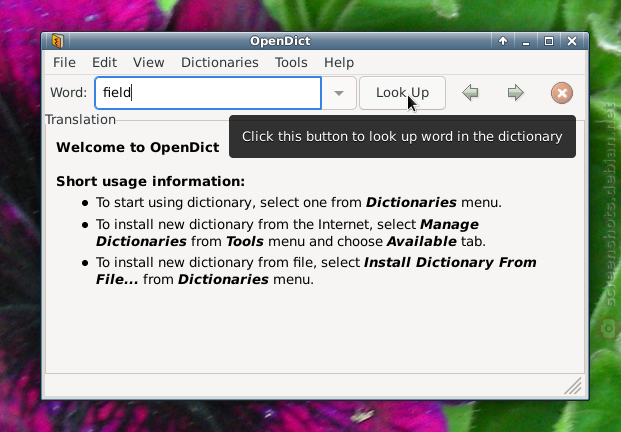Open the Dictionaries menu
The width and height of the screenshot is (621, 432).
point(220,63)
